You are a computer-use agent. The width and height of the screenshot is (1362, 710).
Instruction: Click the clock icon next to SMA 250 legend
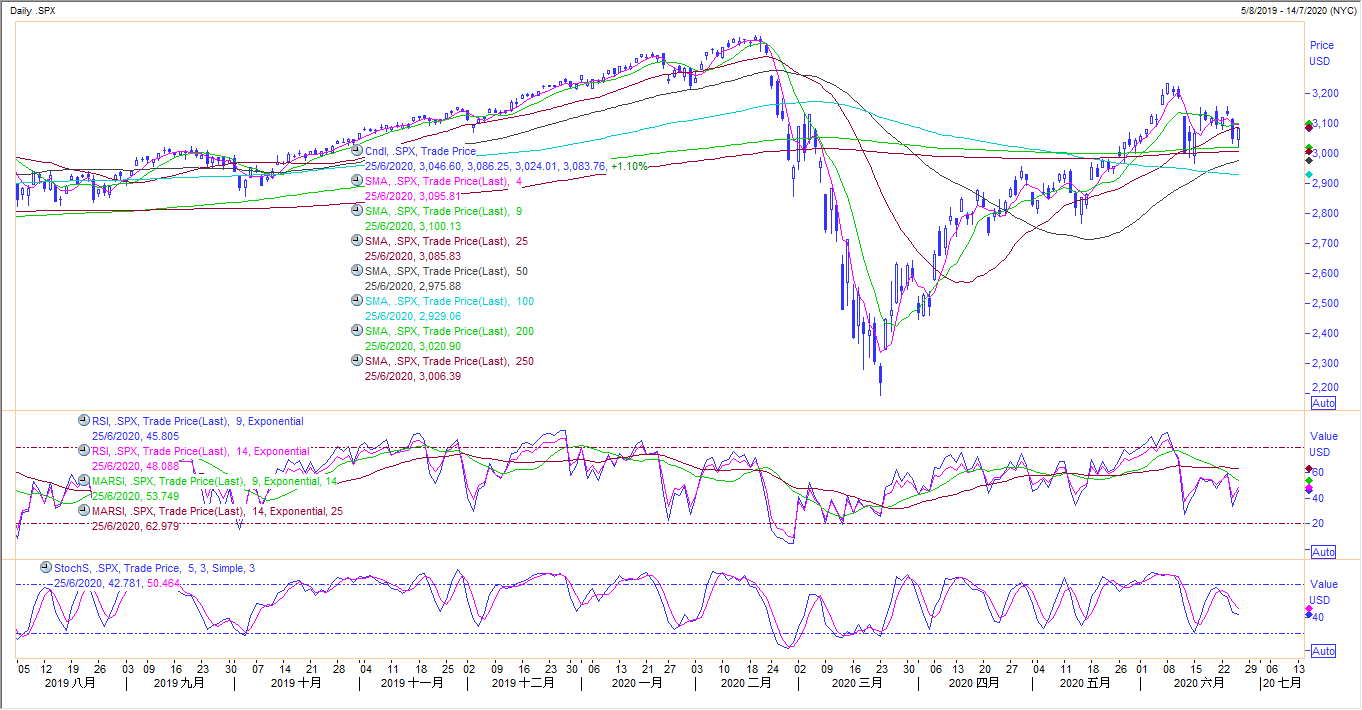tap(357, 360)
